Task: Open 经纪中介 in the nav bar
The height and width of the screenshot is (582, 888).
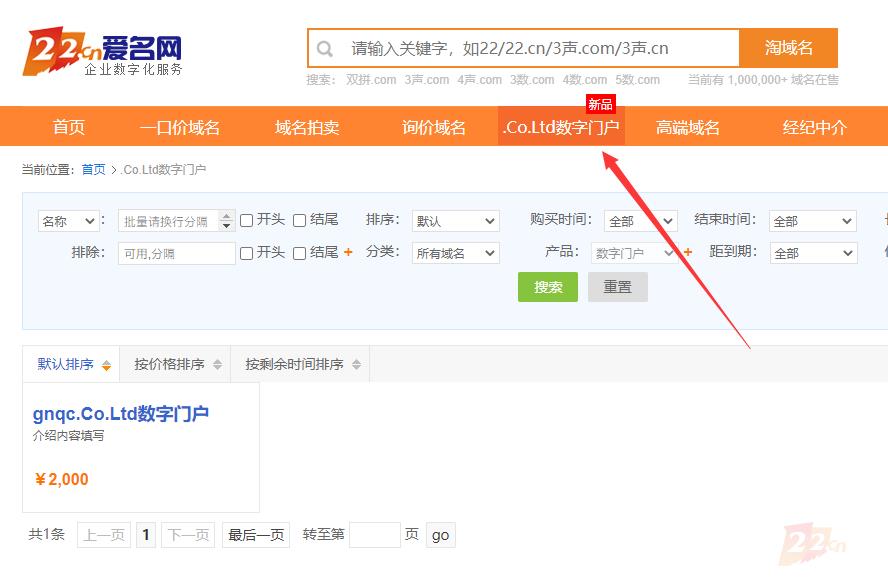Action: coord(814,127)
